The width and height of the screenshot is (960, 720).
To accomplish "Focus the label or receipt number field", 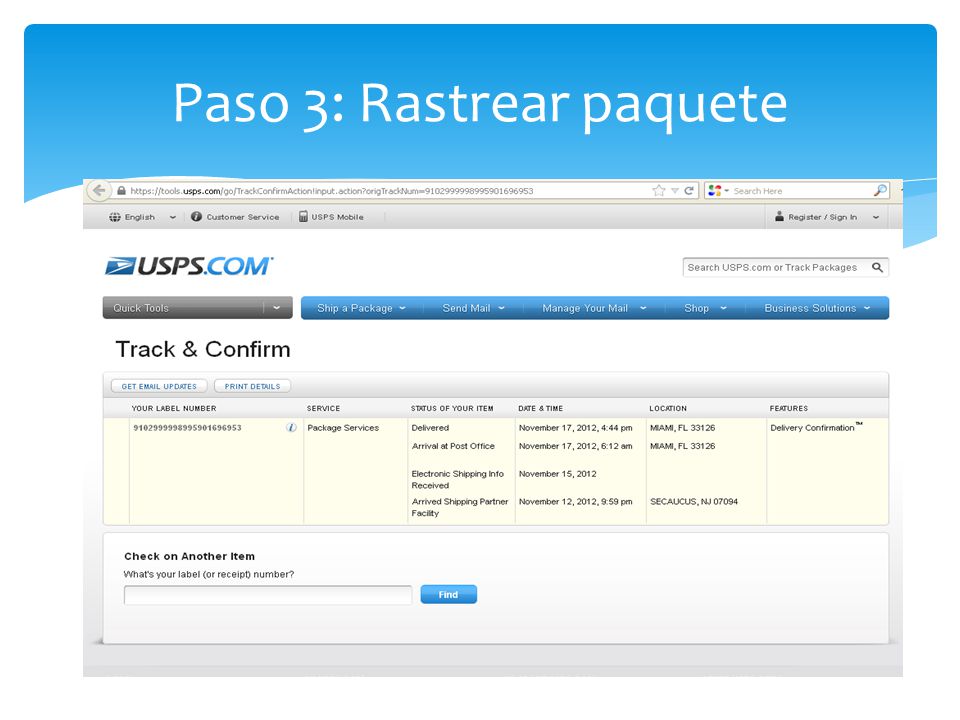I will 268,594.
